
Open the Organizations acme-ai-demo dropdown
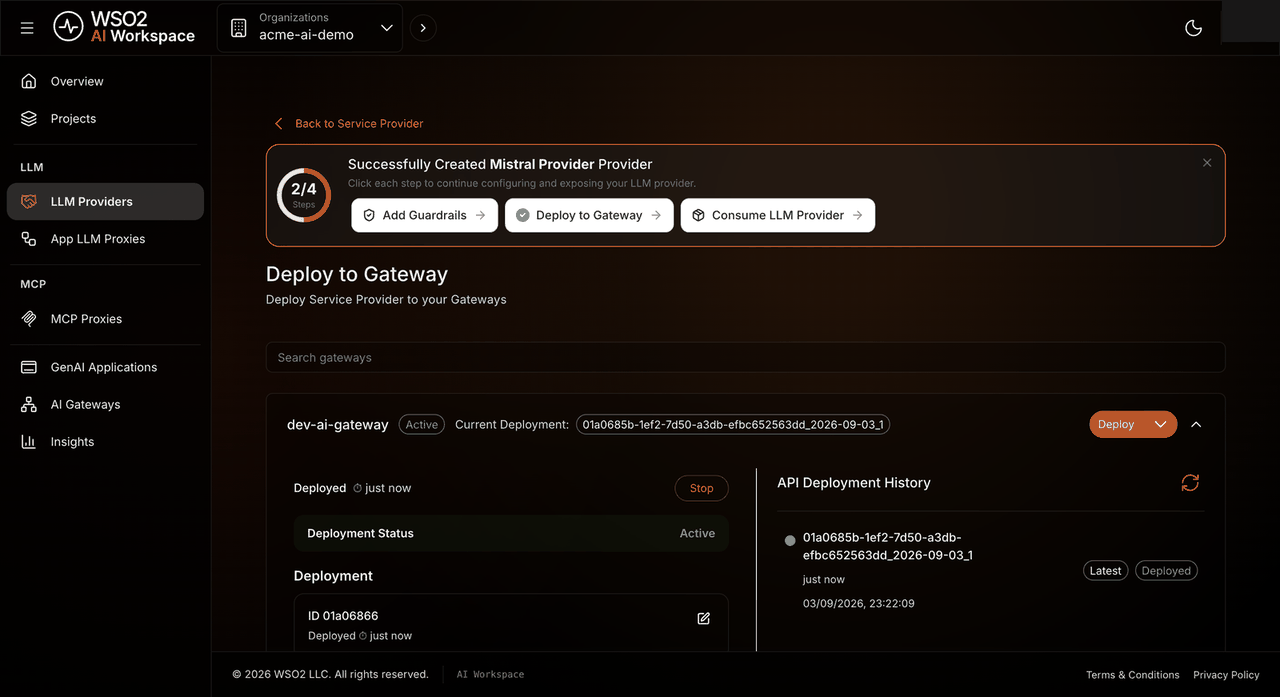pos(310,28)
